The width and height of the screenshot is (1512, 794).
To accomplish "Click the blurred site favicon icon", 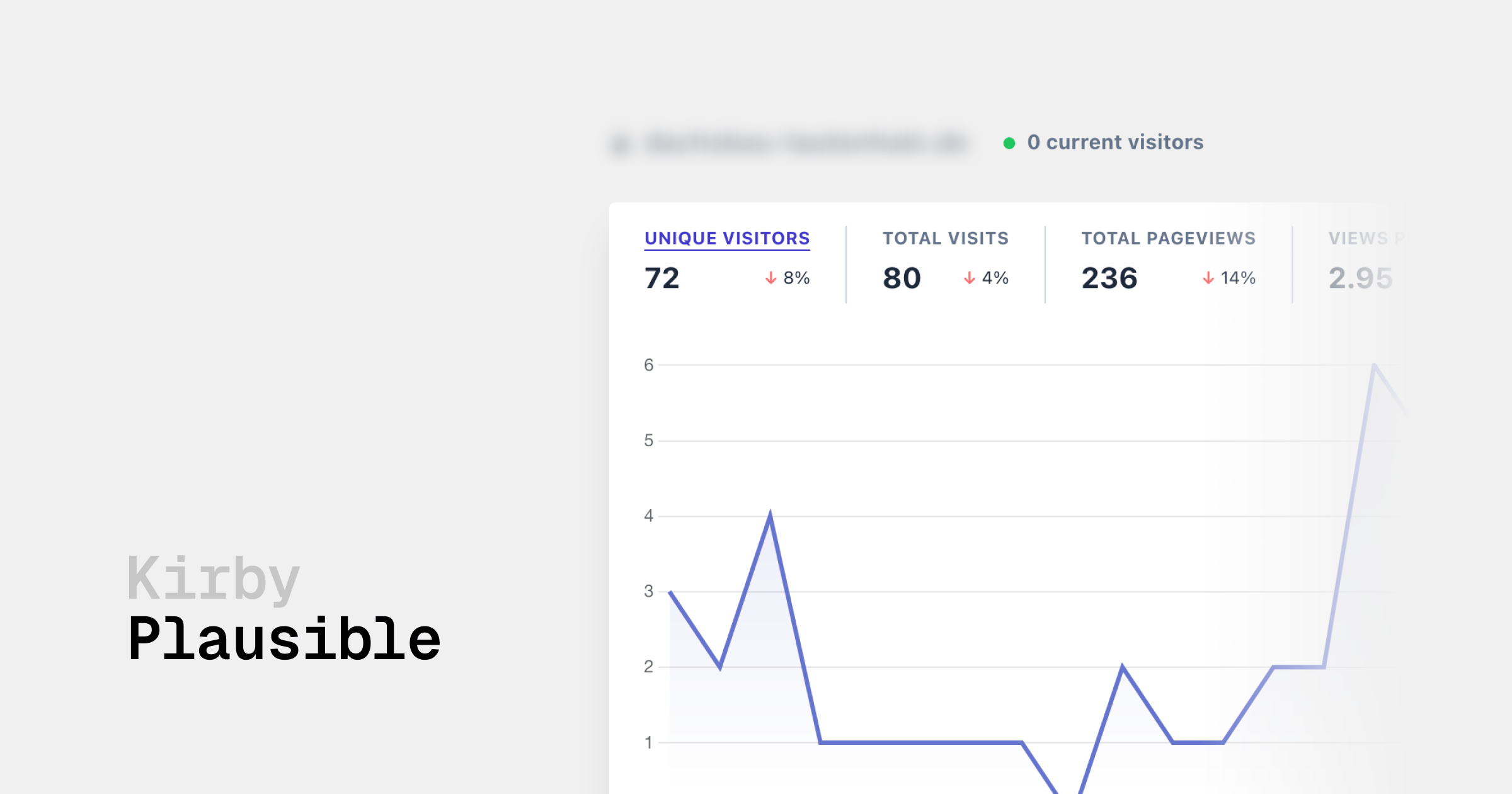I will coord(621,144).
